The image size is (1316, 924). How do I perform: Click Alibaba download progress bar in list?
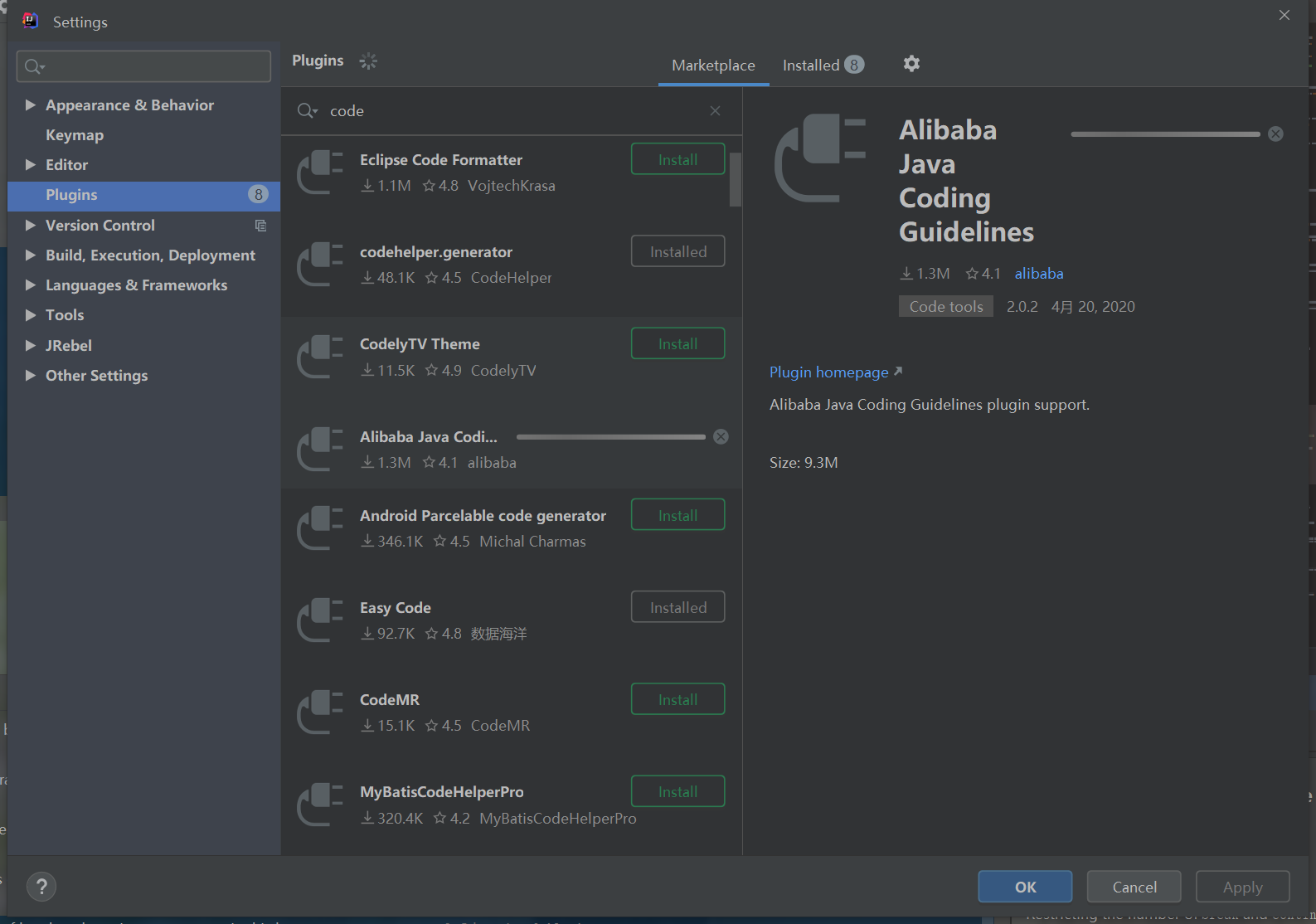tap(610, 436)
